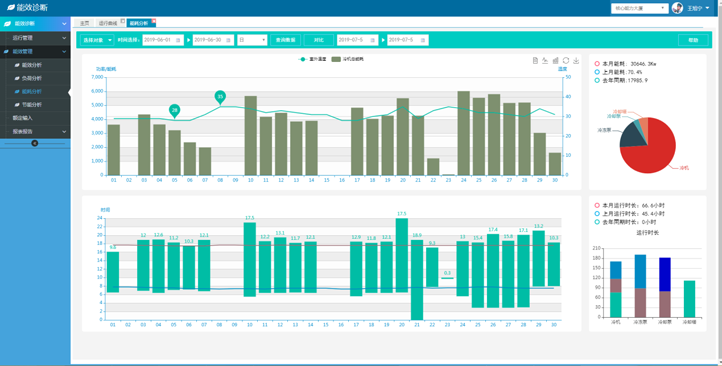Image resolution: width=722 pixels, height=366 pixels.
Task: Download chart as image icon
Action: click(x=576, y=61)
